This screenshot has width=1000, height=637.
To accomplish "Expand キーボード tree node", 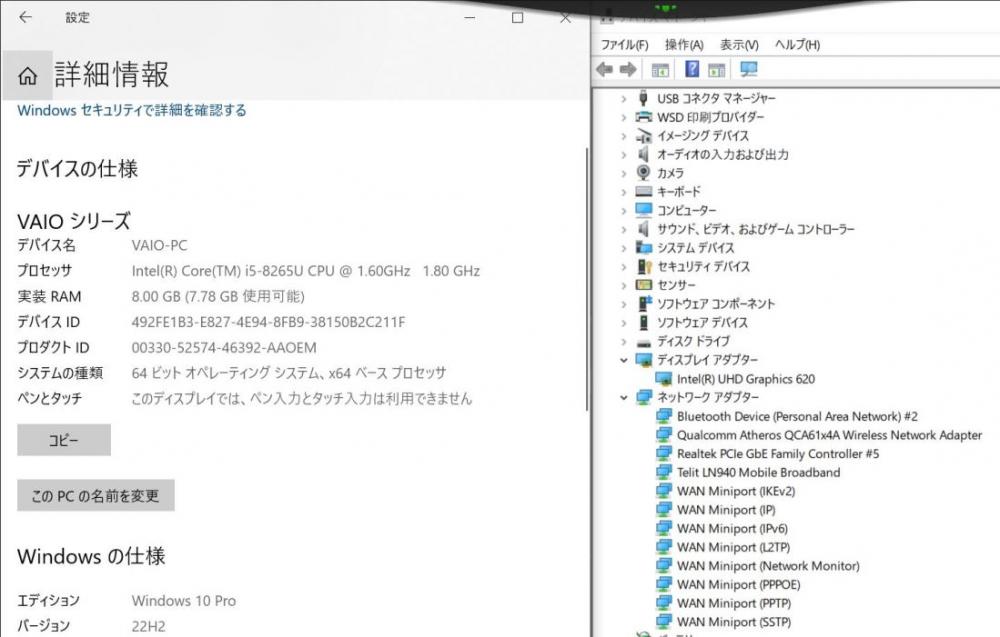I will (x=624, y=192).
